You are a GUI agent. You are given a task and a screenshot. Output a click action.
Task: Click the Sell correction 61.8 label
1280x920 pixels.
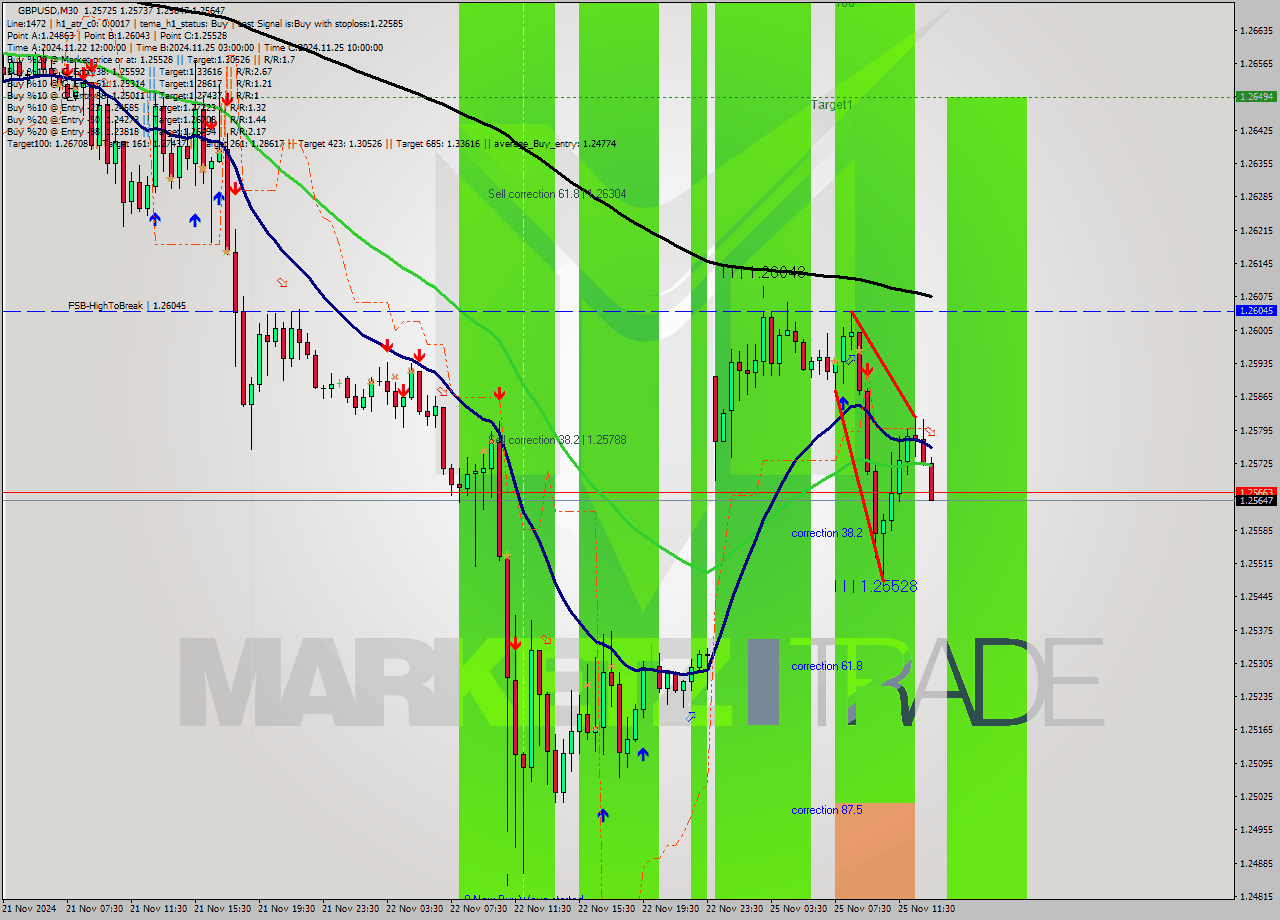click(555, 193)
